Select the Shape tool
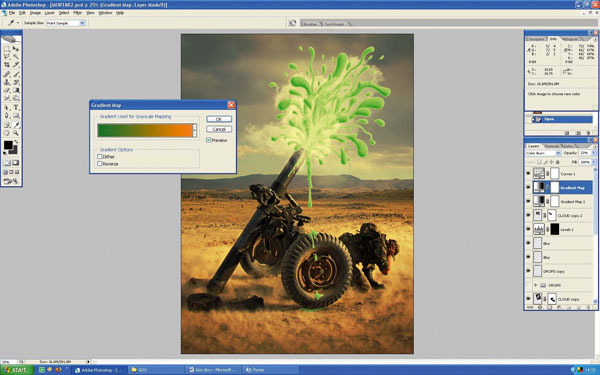 coord(16,116)
